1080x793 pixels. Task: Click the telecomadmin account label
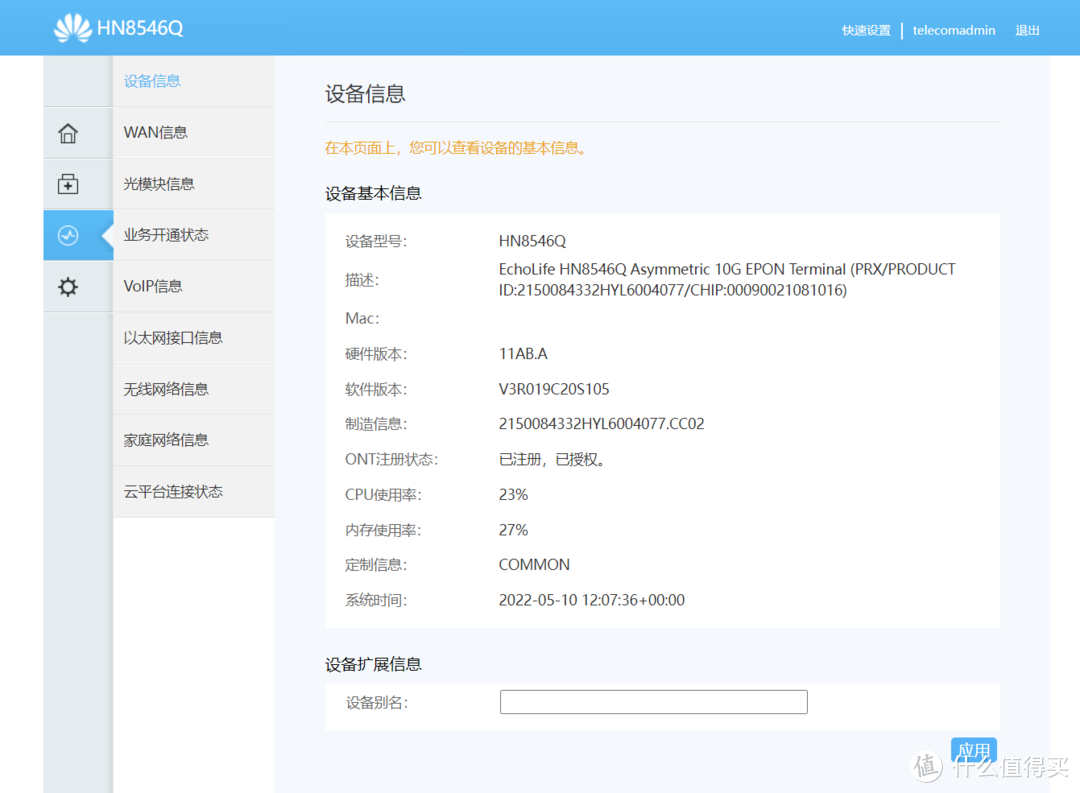[x=953, y=30]
